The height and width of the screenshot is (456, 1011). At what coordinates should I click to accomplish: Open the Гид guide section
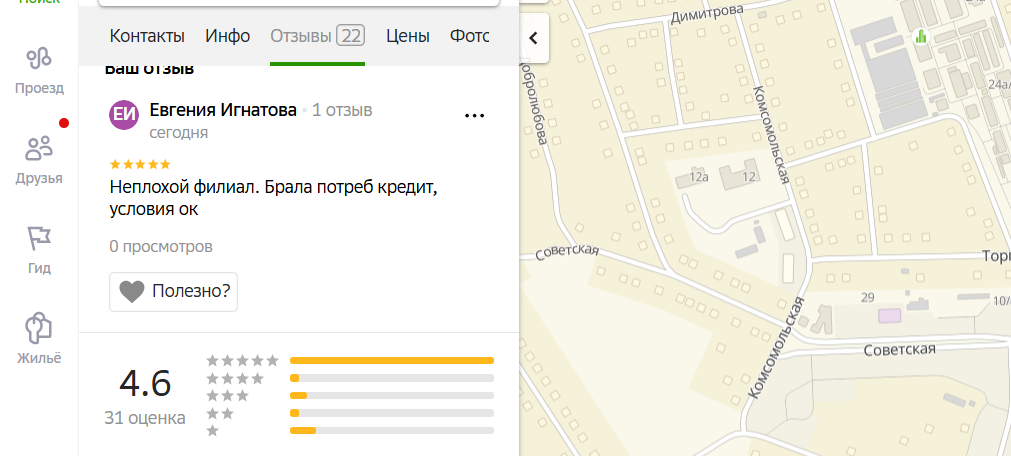pyautogui.click(x=39, y=250)
